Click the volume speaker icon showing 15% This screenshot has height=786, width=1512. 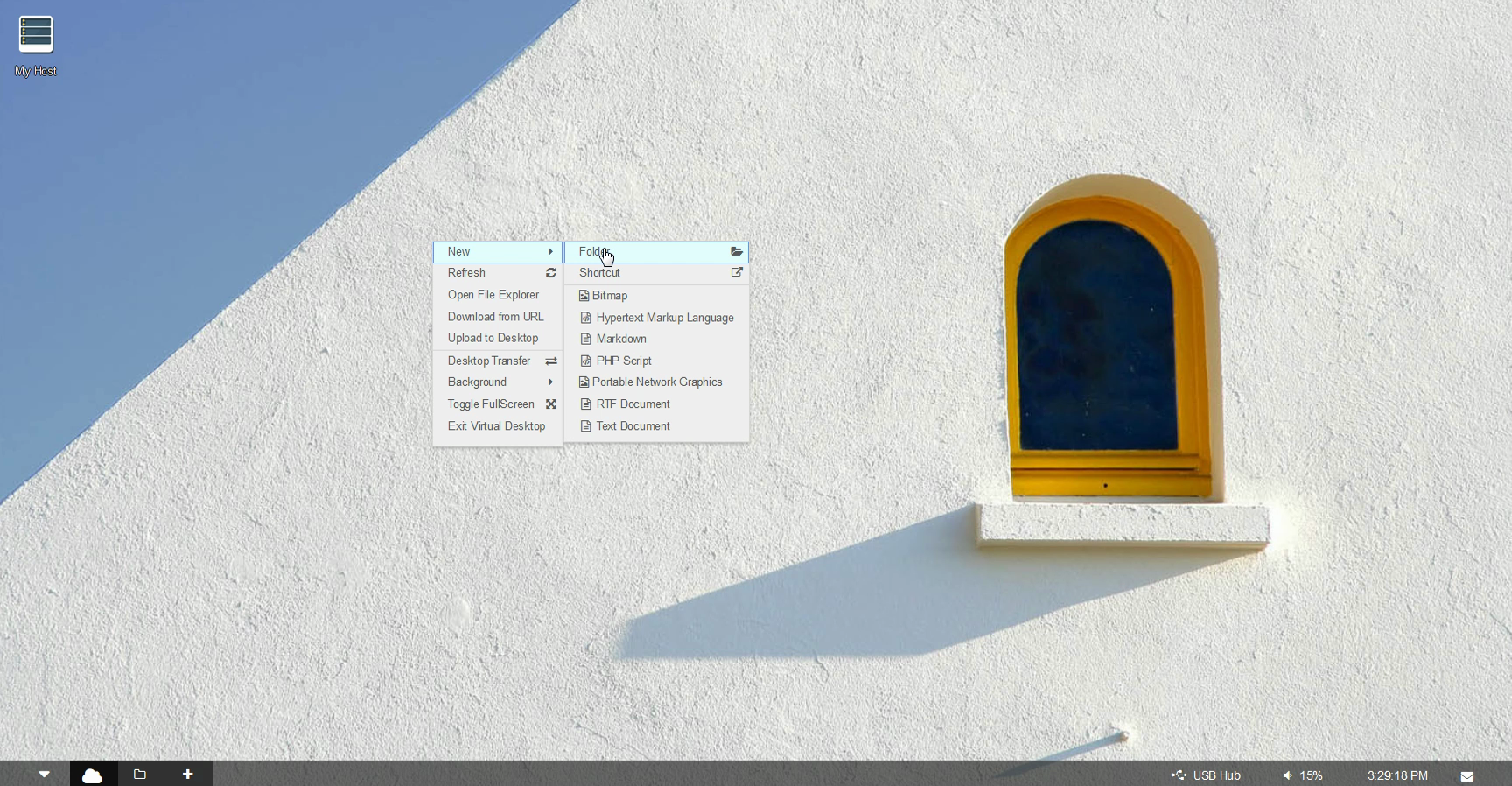pos(1288,775)
